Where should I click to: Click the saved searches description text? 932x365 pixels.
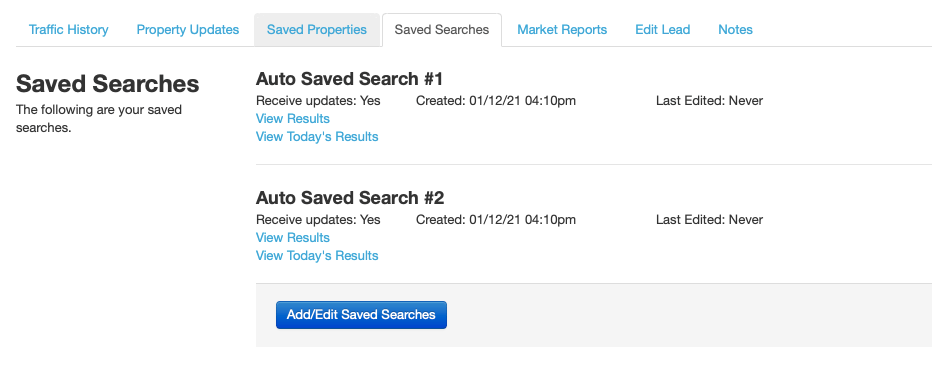tap(99, 119)
